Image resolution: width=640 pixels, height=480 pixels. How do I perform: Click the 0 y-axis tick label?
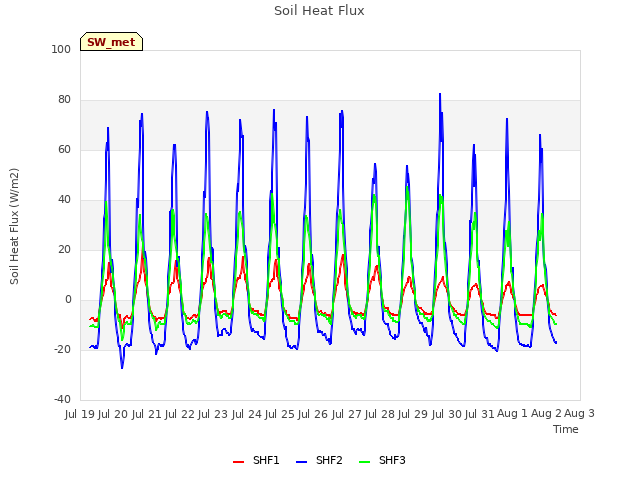pos(68,300)
